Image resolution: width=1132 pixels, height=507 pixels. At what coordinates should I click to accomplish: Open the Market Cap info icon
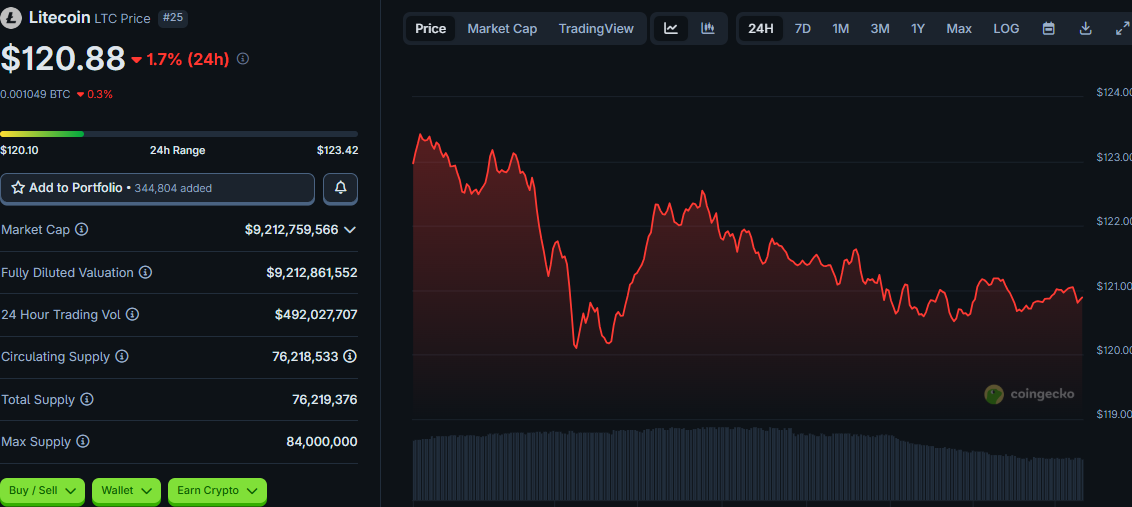click(x=82, y=230)
